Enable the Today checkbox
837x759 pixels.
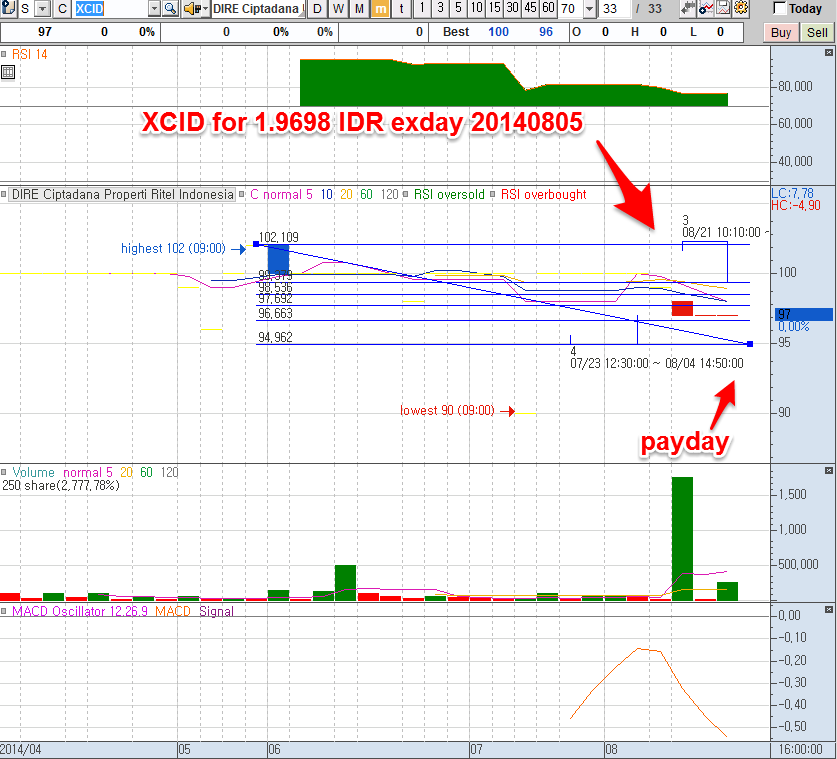780,8
